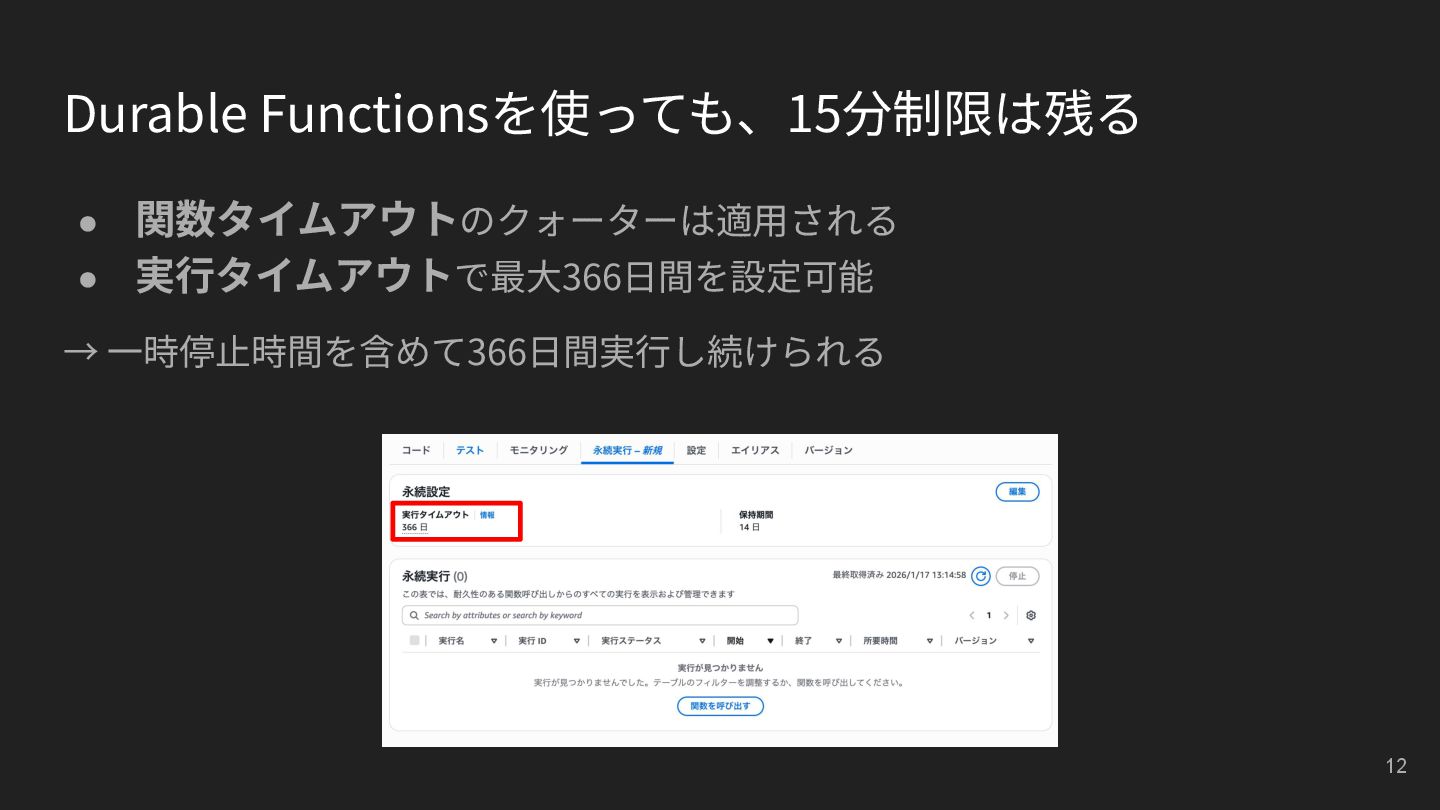Click the 永続実行 (0) heading
This screenshot has height=810, width=1440.
click(x=434, y=576)
